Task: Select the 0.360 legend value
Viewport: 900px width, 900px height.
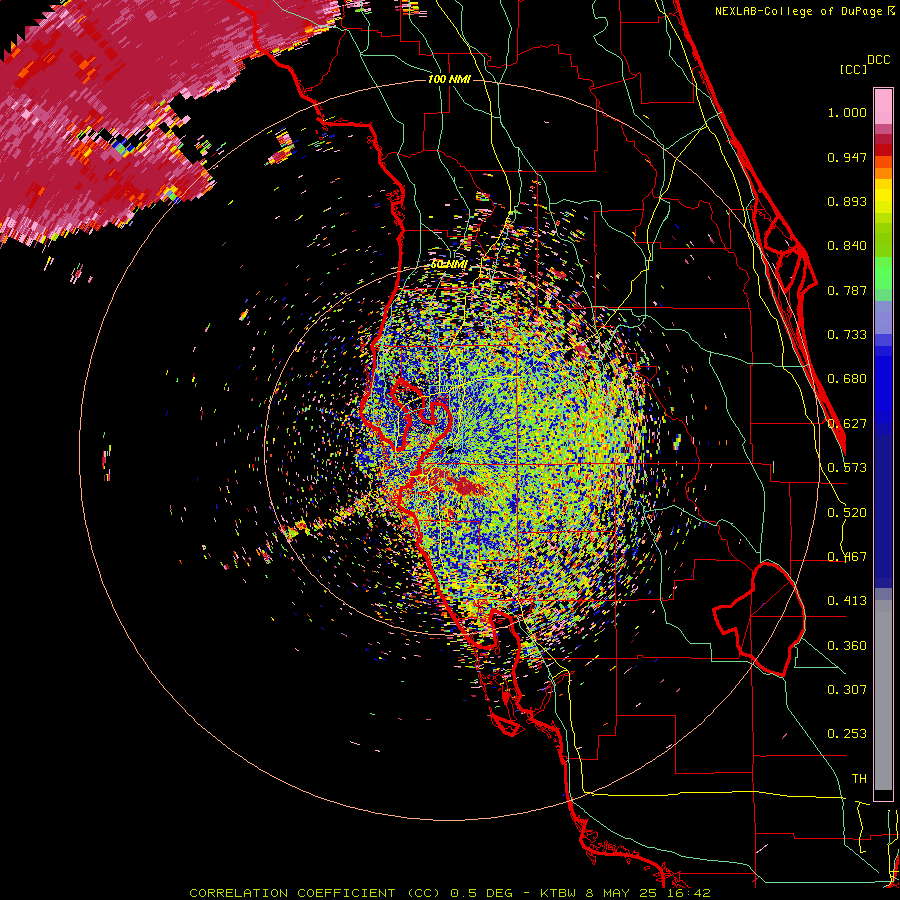Action: pos(847,646)
